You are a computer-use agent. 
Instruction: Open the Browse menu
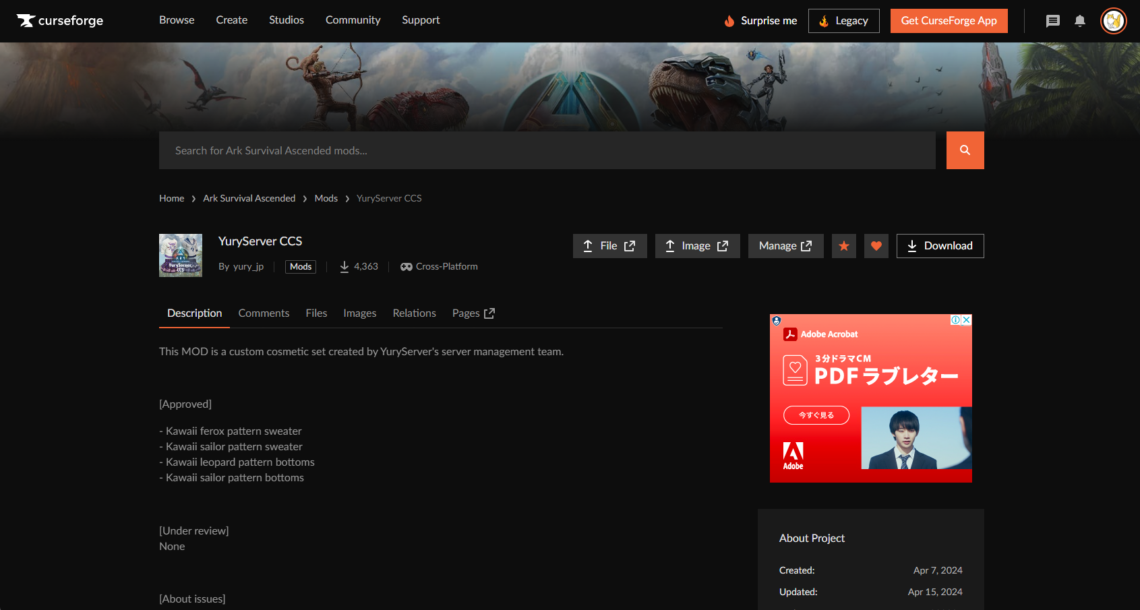pos(177,20)
